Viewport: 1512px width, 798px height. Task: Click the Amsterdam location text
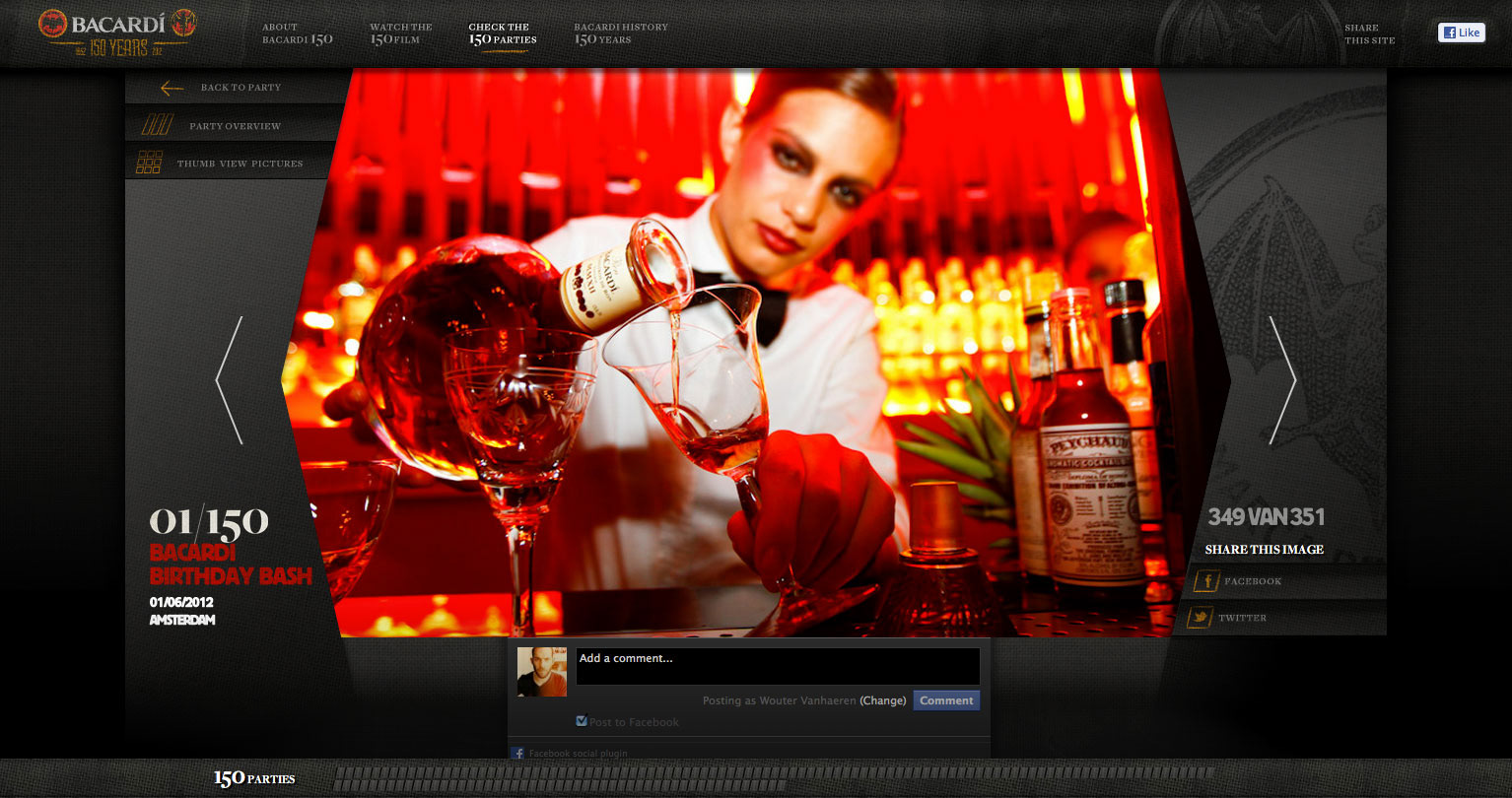click(182, 620)
